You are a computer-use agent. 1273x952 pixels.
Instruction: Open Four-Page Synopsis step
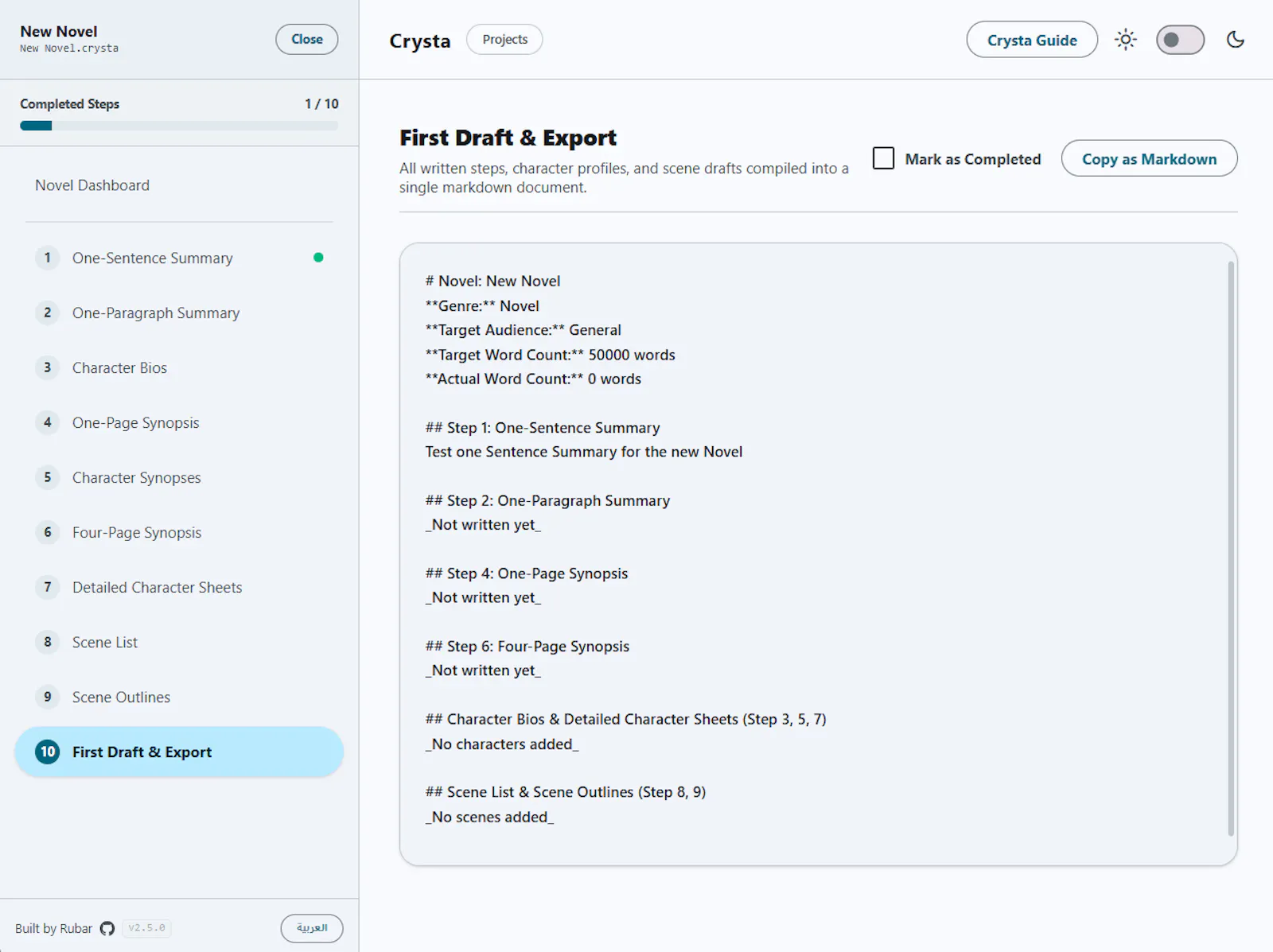point(179,532)
